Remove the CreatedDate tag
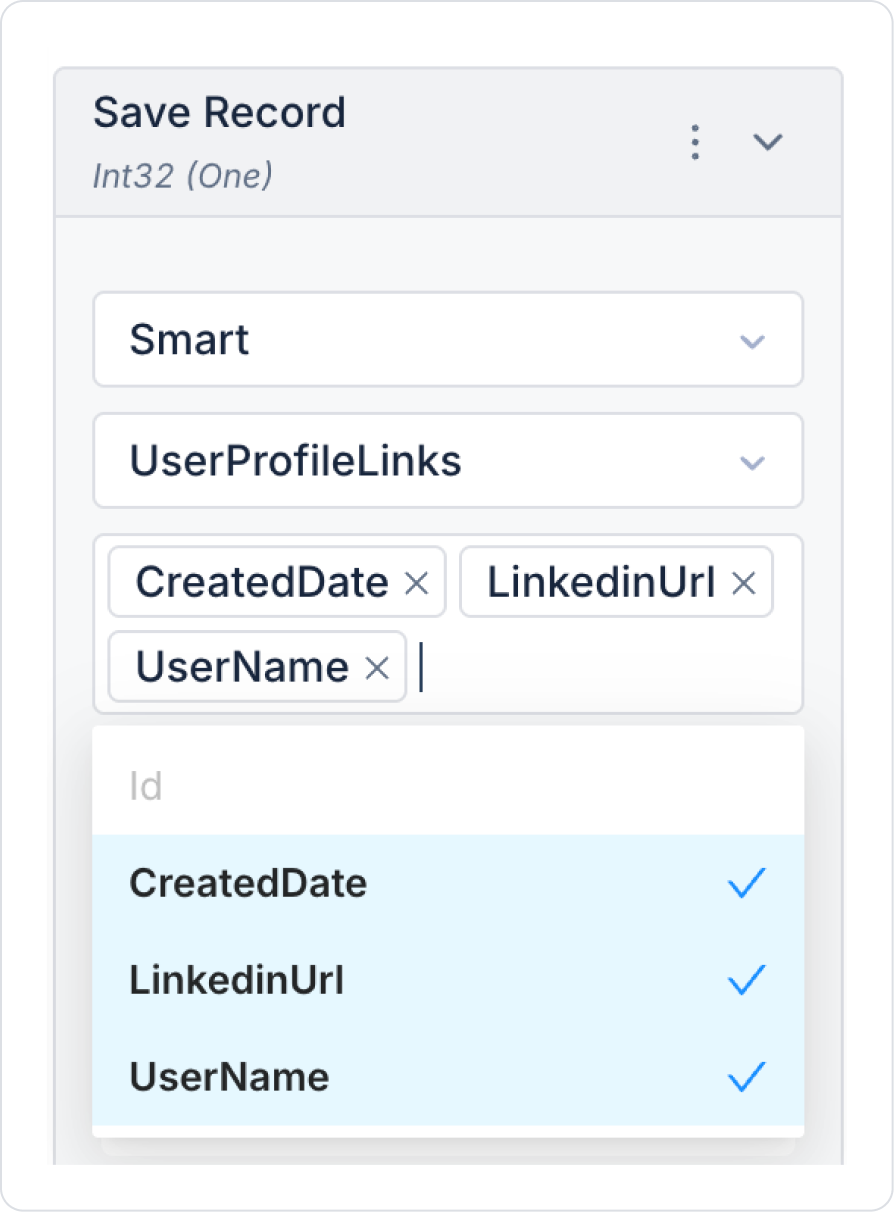This screenshot has height=1212, width=894. (416, 583)
